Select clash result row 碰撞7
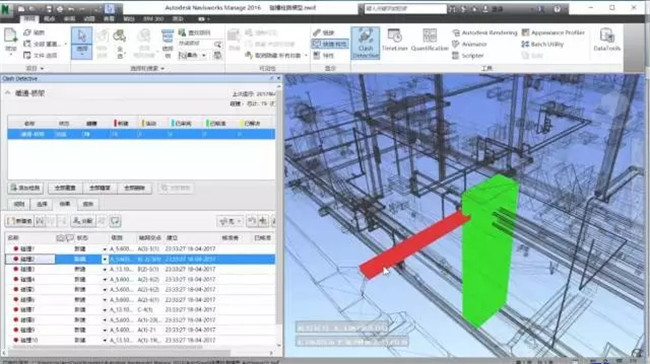650x364 pixels. click(x=139, y=310)
